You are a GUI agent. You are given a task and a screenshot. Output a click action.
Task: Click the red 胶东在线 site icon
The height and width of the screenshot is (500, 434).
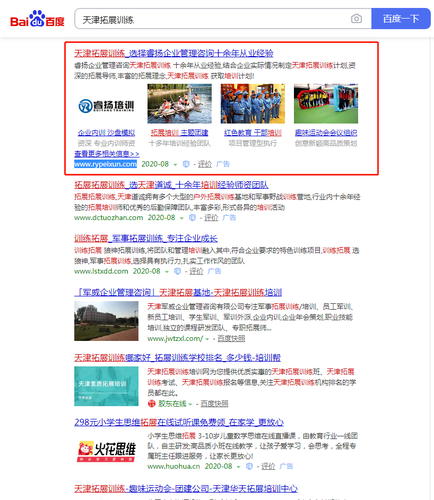click(x=152, y=404)
